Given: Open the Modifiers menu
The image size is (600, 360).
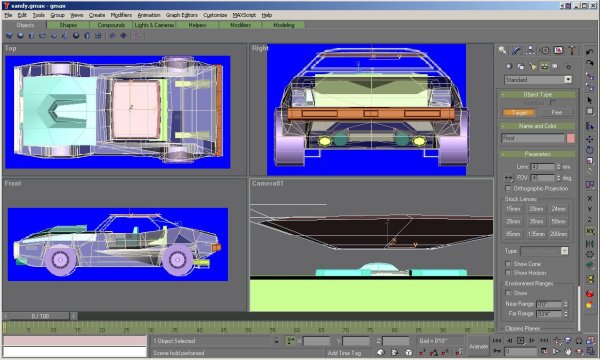Looking at the screenshot, I should 121,15.
